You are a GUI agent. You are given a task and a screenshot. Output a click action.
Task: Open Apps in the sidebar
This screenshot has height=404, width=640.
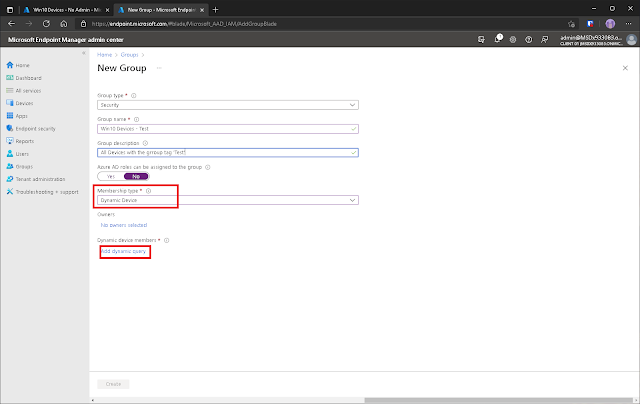click(17, 116)
